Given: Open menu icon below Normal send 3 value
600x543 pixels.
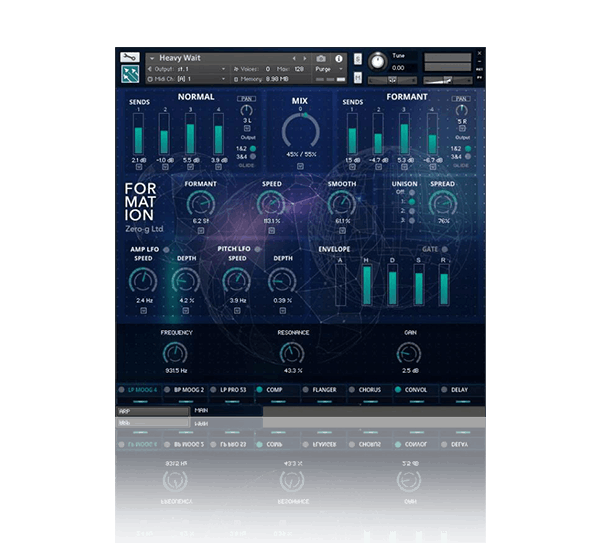Looking at the screenshot, I should pyautogui.click(x=191, y=167).
